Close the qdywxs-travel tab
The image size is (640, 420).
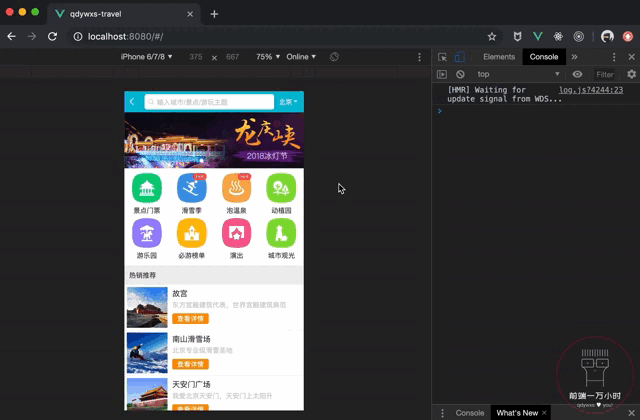coord(190,14)
